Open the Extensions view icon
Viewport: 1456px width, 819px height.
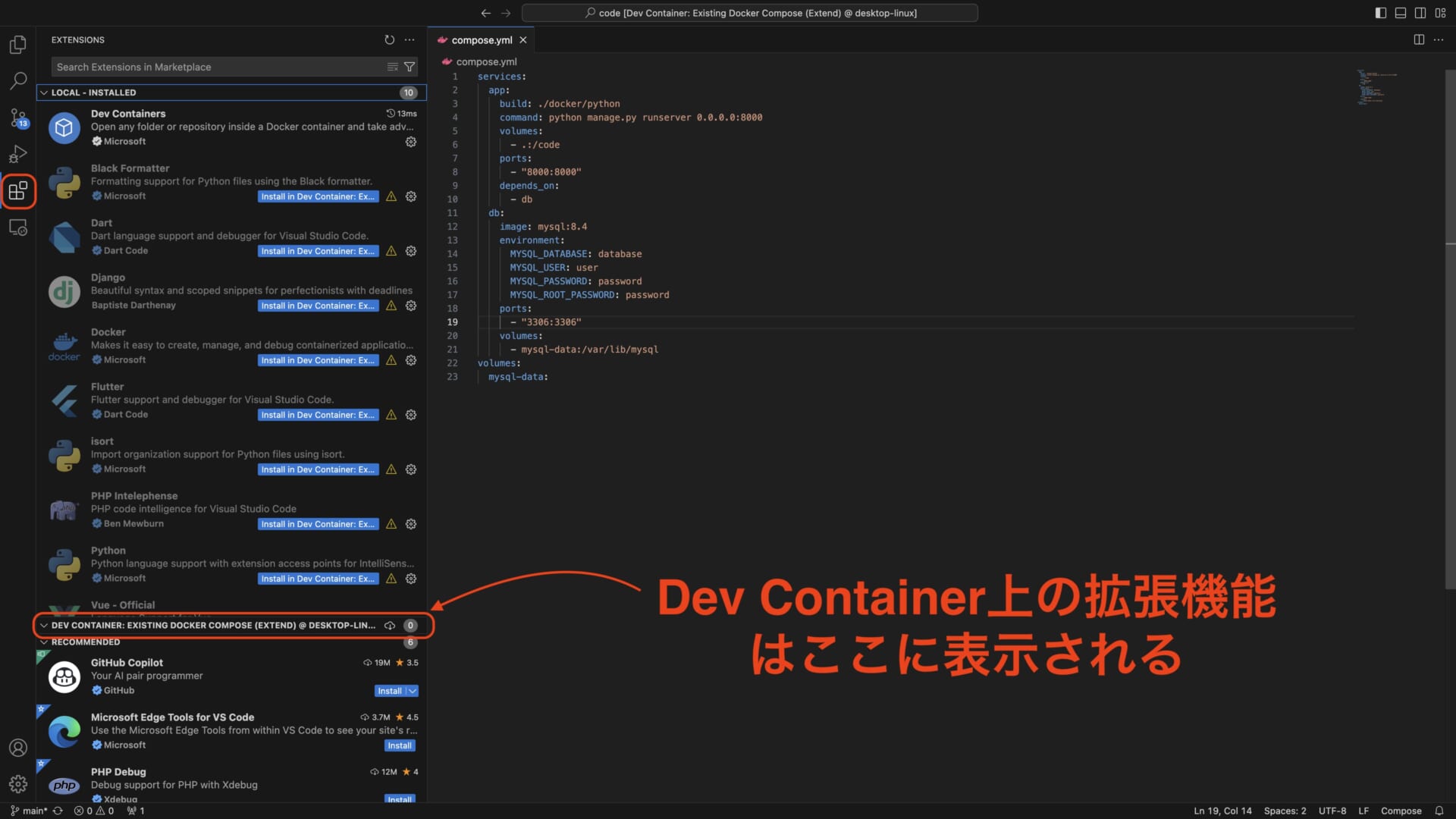pyautogui.click(x=18, y=190)
